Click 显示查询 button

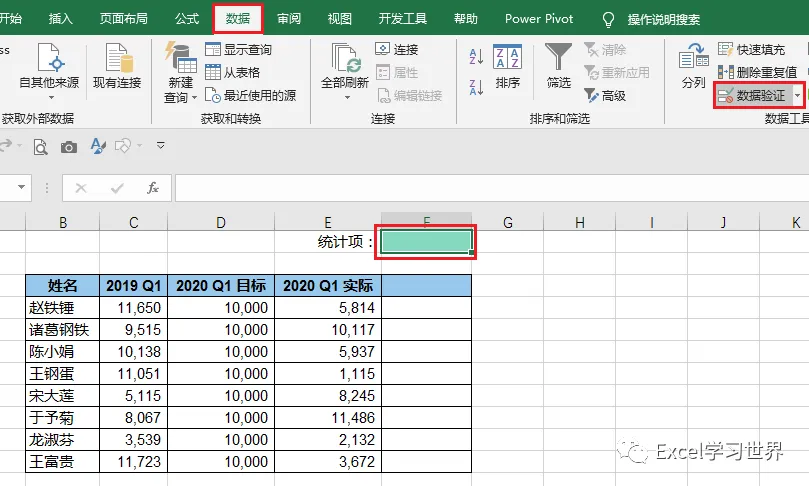click(238, 50)
